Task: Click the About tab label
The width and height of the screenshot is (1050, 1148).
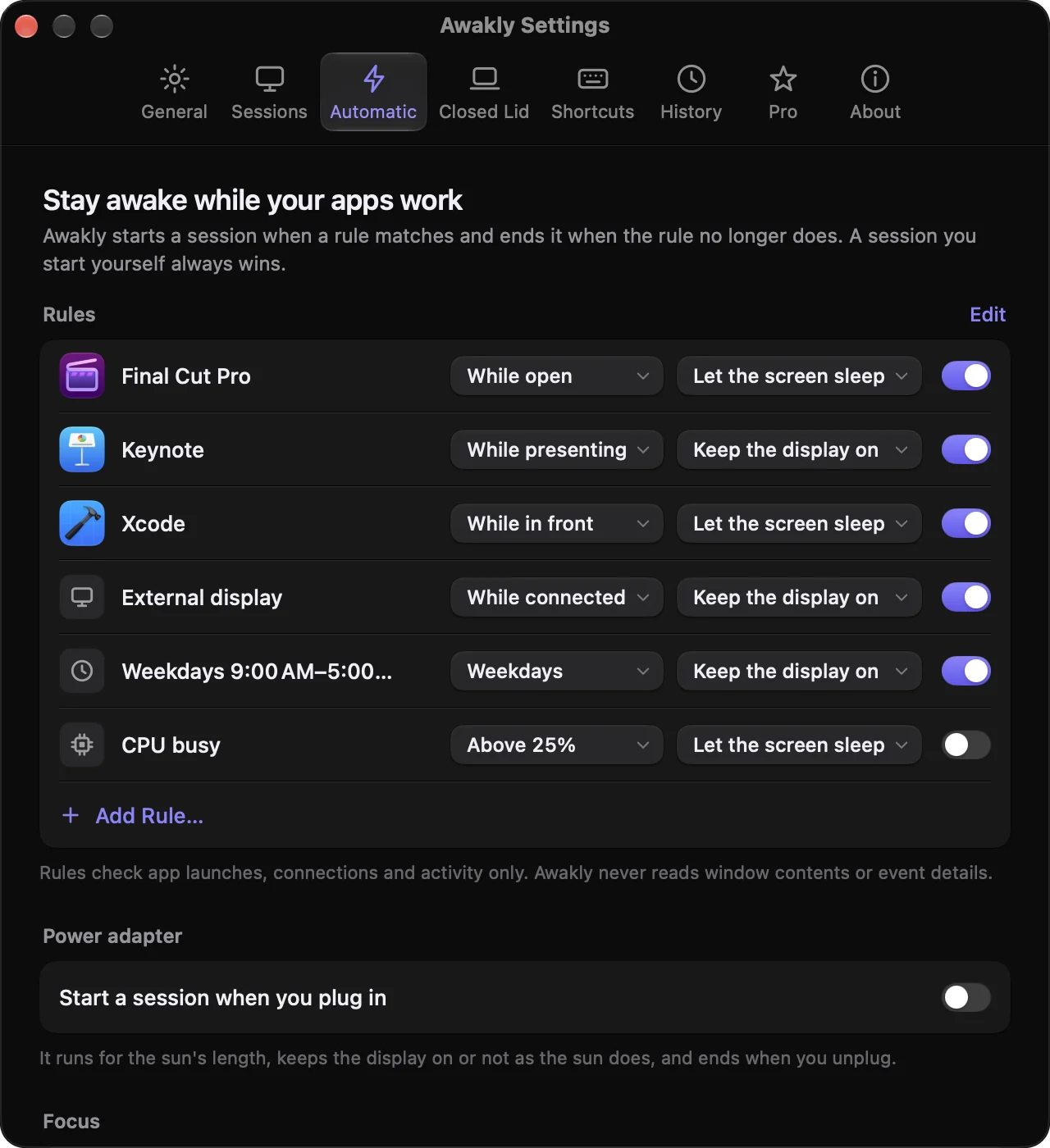Action: 874,112
